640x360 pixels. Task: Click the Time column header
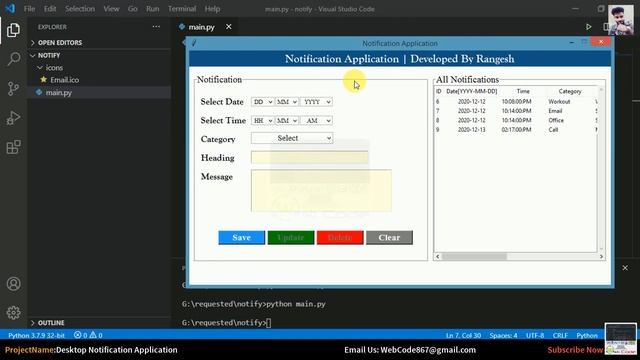click(x=523, y=91)
